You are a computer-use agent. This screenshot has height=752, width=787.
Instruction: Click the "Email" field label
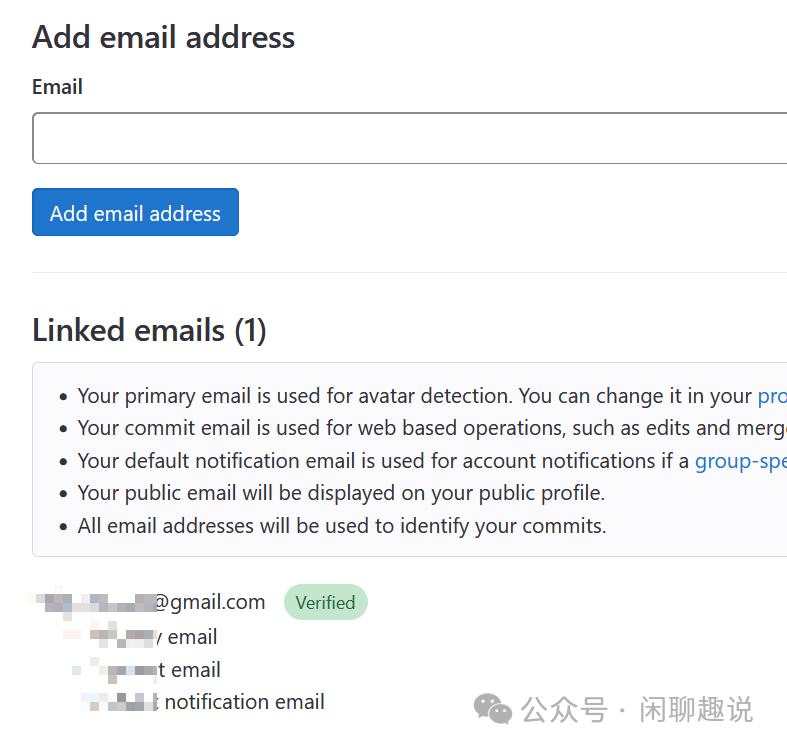[x=57, y=87]
